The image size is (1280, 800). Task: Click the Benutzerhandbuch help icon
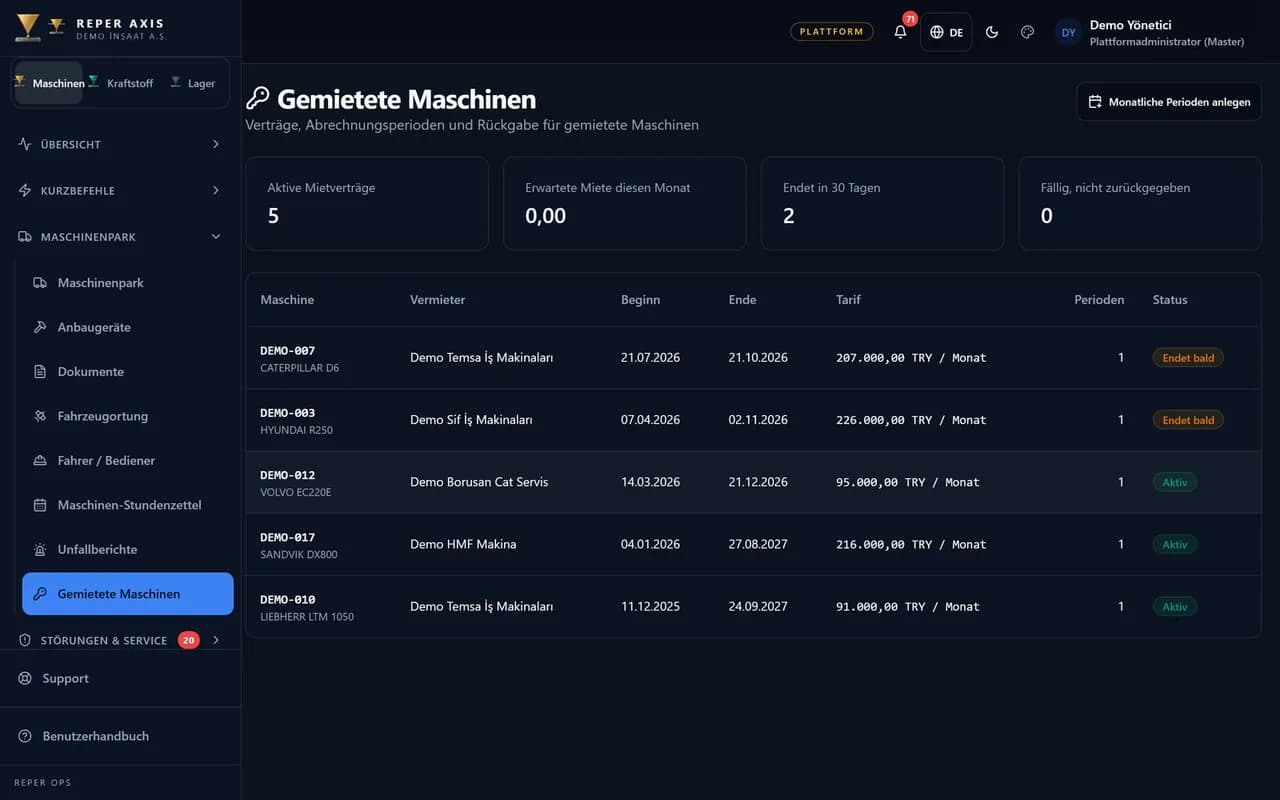pyautogui.click(x=25, y=736)
